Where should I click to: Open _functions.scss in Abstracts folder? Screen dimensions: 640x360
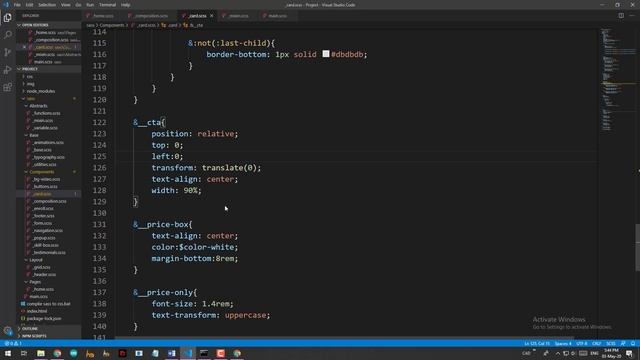47,113
